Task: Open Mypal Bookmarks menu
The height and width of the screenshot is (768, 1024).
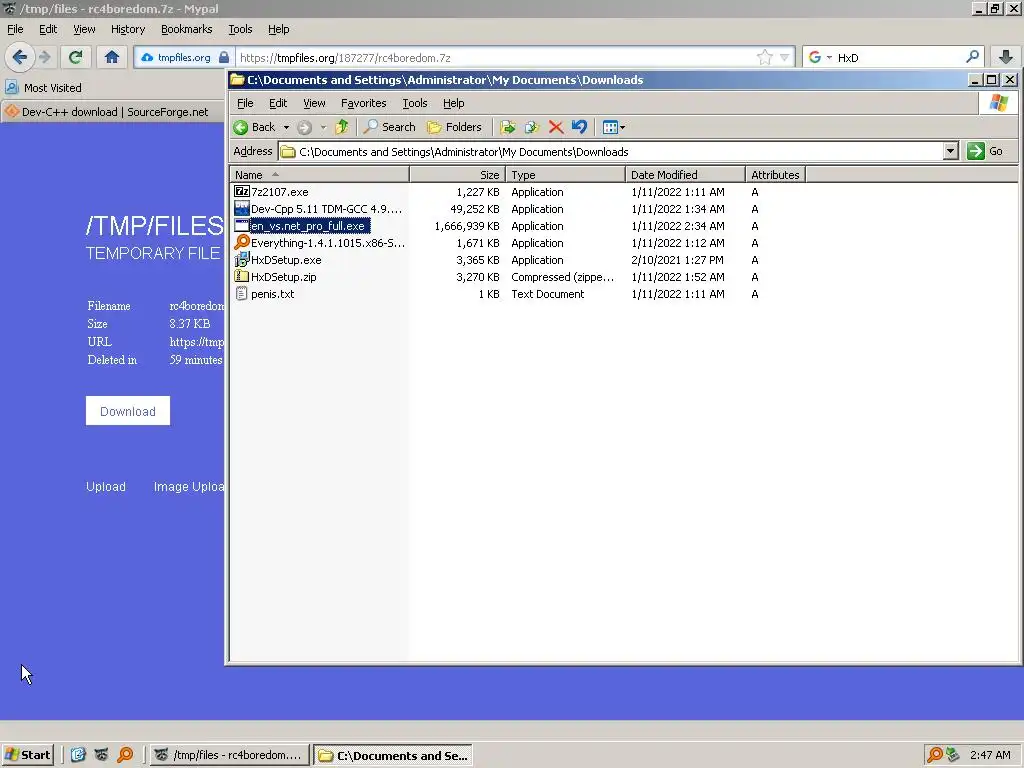Action: click(186, 29)
